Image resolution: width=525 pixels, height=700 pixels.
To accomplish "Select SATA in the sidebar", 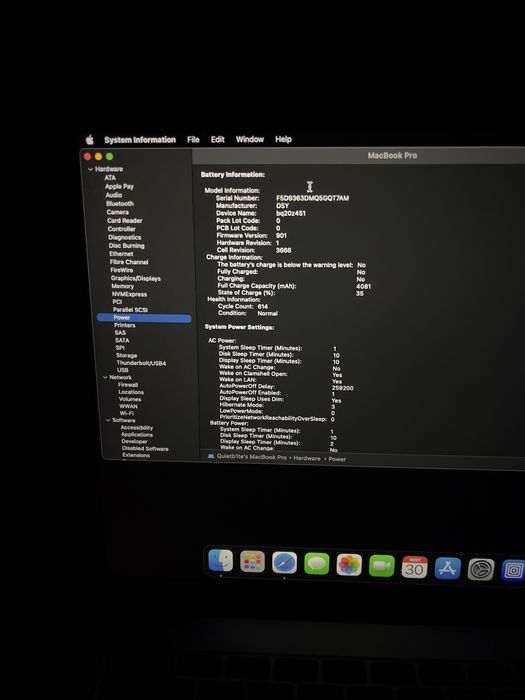I will pyautogui.click(x=122, y=340).
